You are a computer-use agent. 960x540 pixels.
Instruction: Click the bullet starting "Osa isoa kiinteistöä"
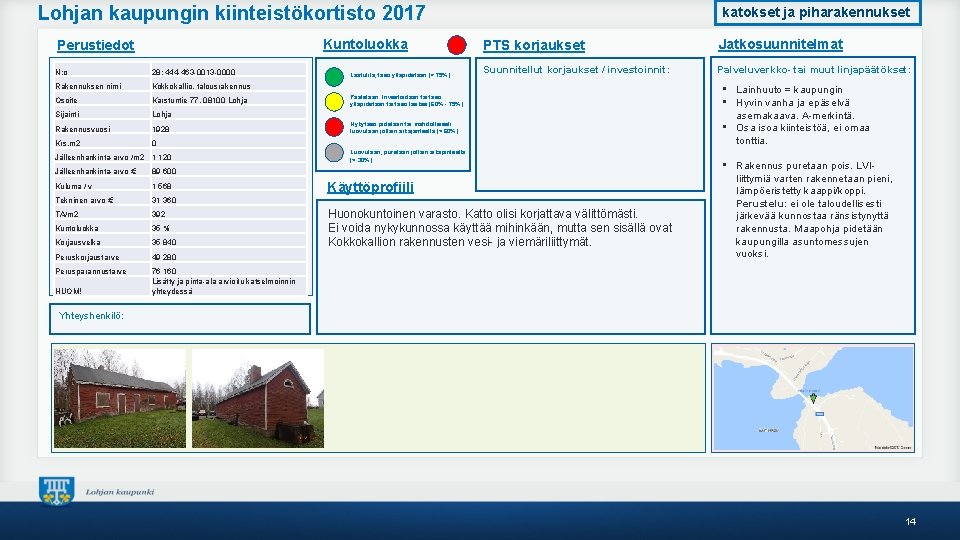803,134
